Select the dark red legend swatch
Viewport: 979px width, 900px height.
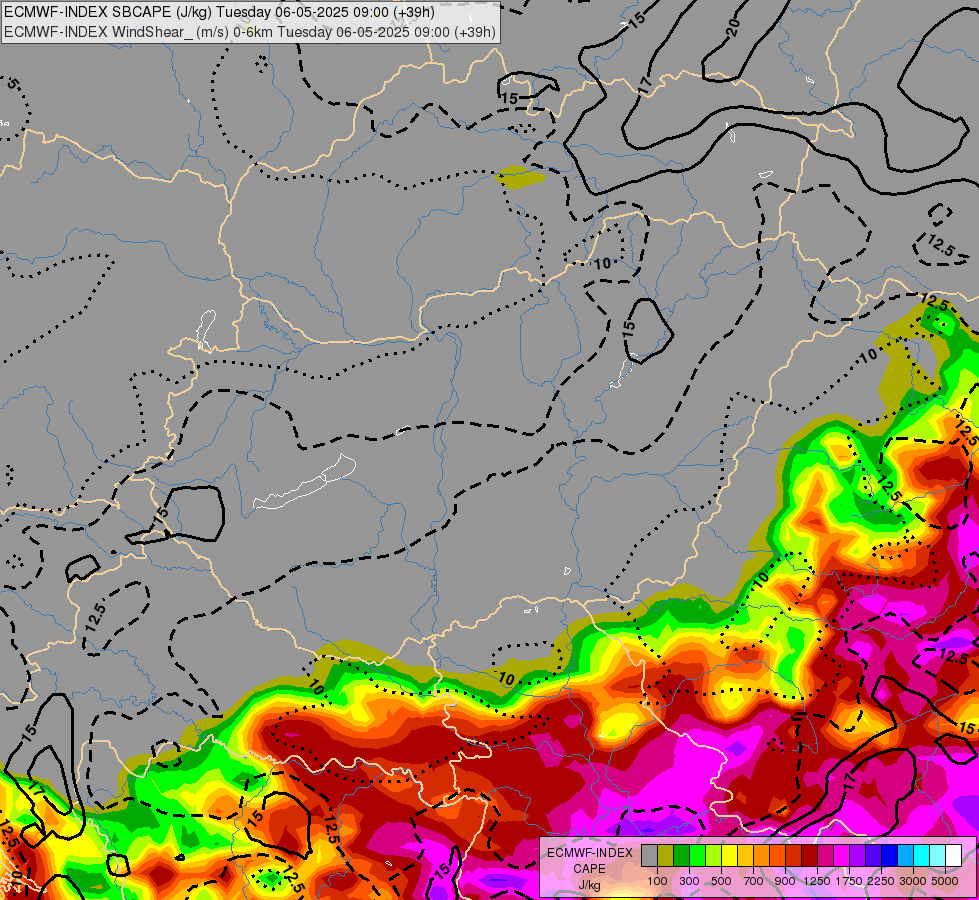809,856
